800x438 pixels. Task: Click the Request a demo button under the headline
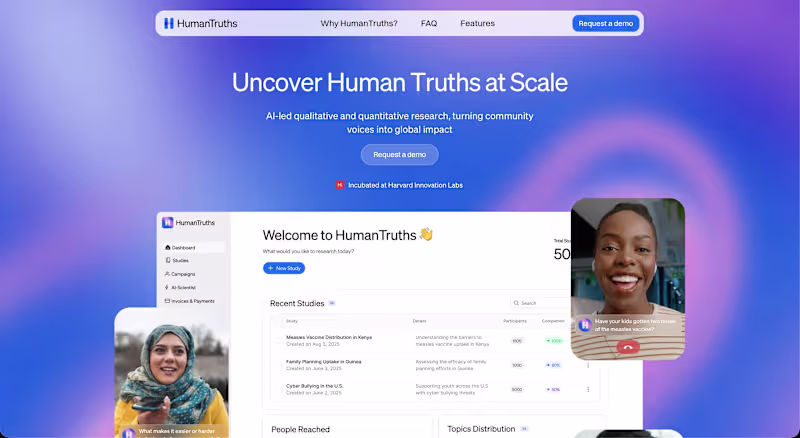(399, 155)
